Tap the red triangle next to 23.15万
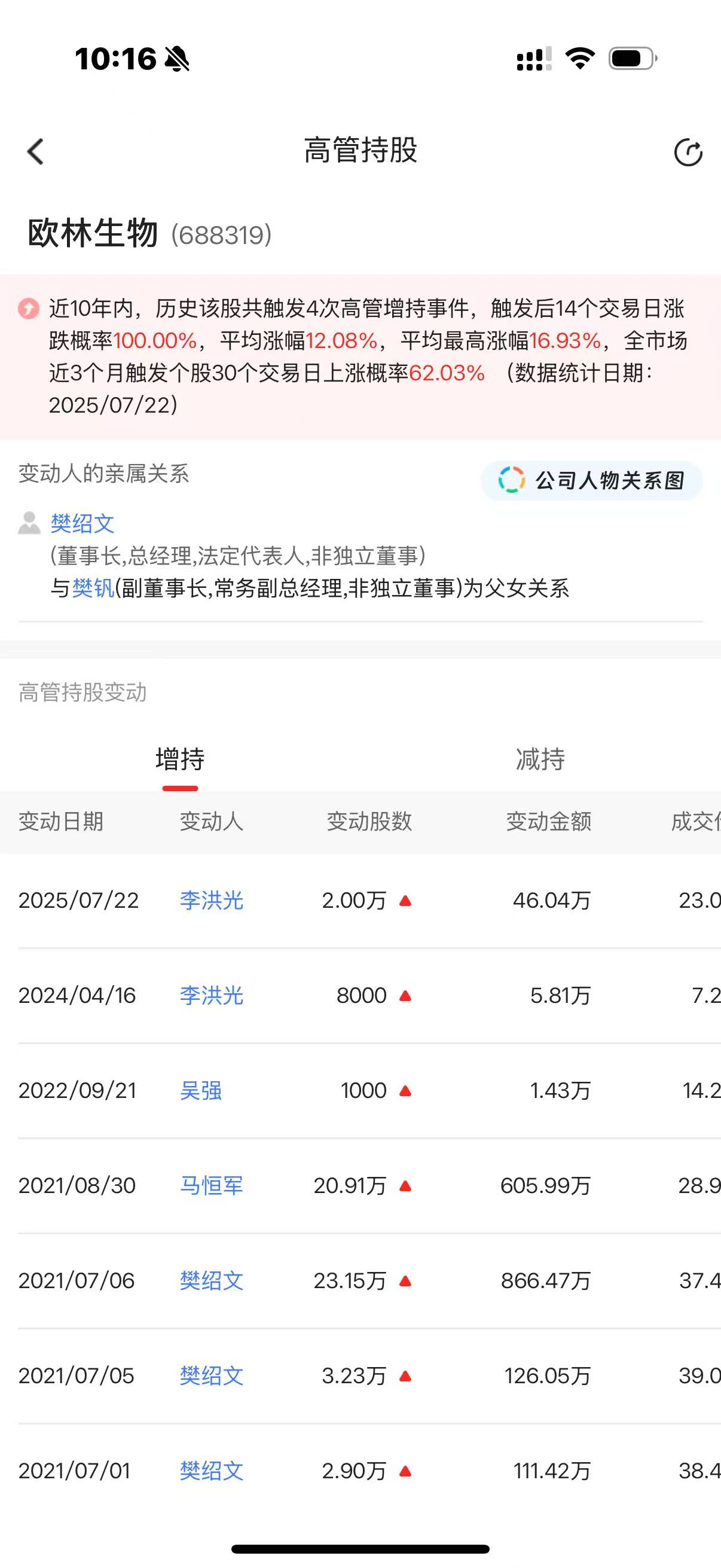 coord(405,1282)
